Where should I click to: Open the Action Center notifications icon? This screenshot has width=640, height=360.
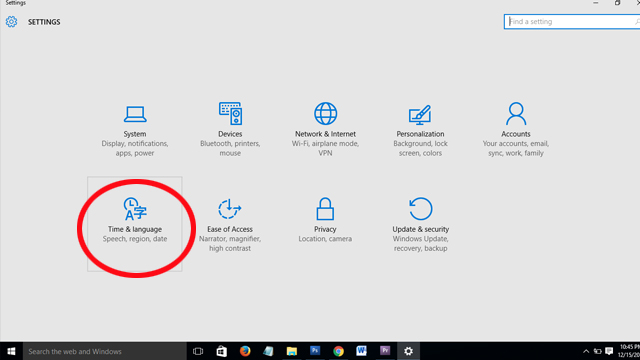click(x=609, y=351)
